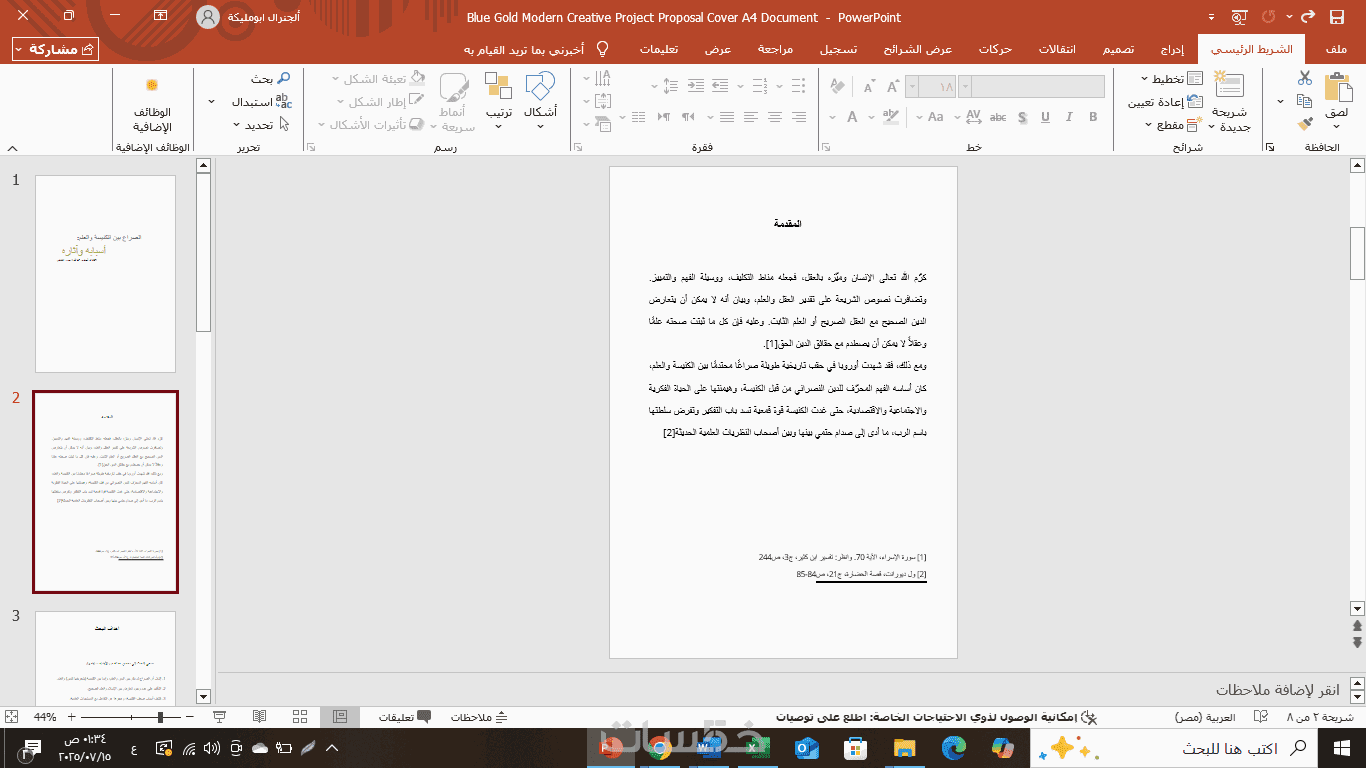Screen dimensions: 1366x768
Task: Start Slide Show from status bar icon
Action: point(220,717)
